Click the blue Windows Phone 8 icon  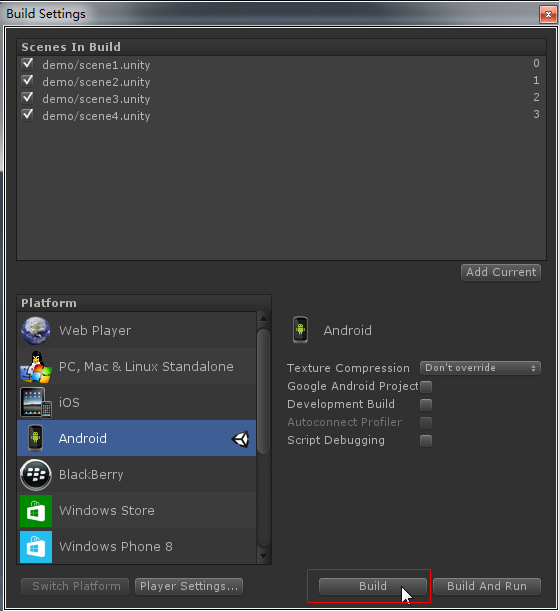pos(35,547)
